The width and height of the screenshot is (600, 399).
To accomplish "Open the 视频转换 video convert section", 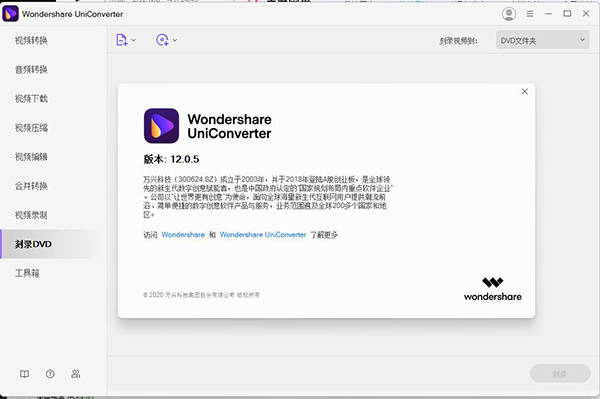I will [x=31, y=40].
